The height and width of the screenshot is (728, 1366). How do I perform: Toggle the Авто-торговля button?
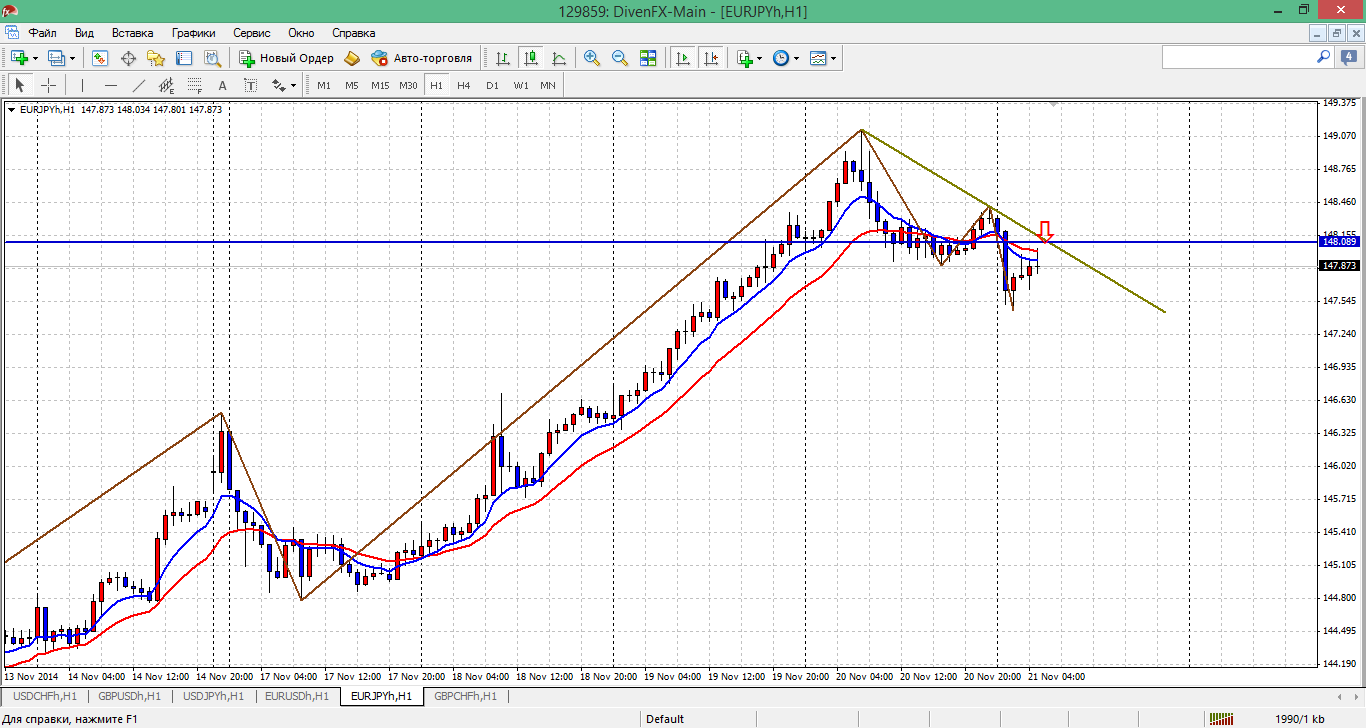pos(421,58)
